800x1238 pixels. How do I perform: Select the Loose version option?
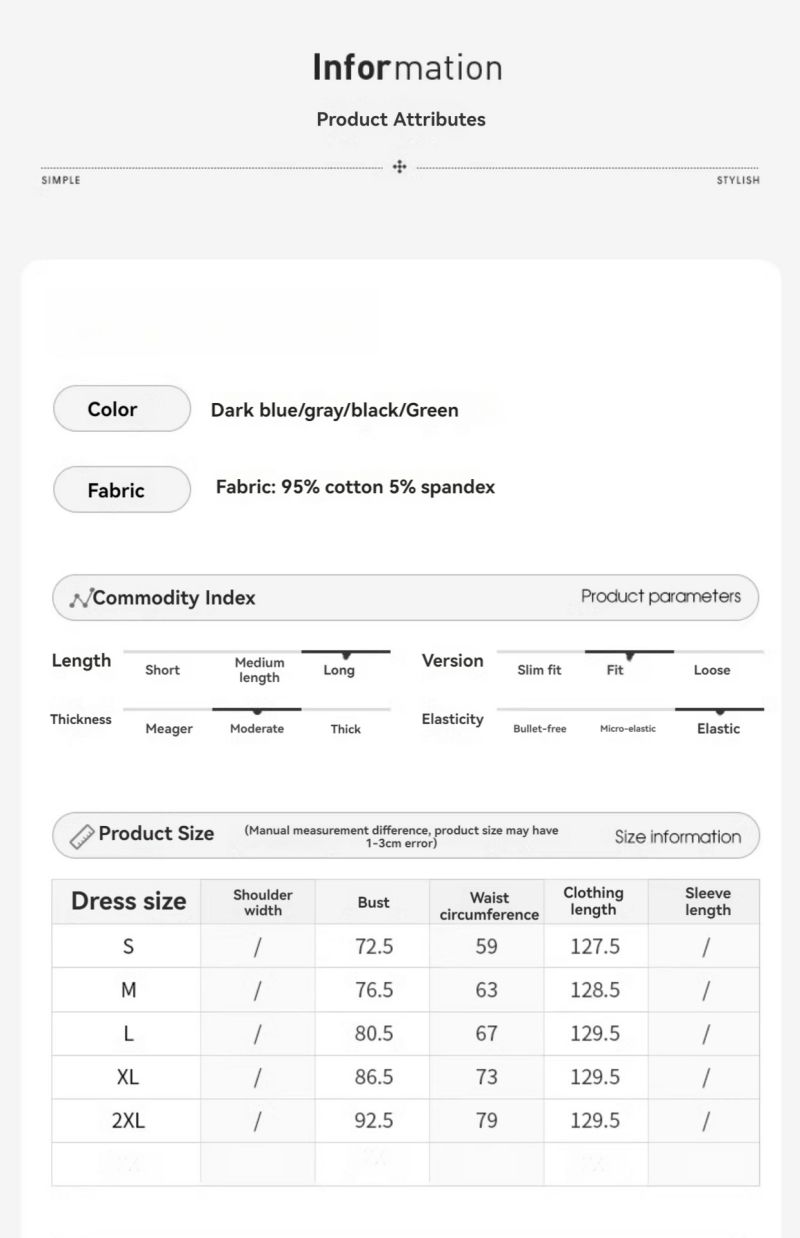tap(712, 670)
